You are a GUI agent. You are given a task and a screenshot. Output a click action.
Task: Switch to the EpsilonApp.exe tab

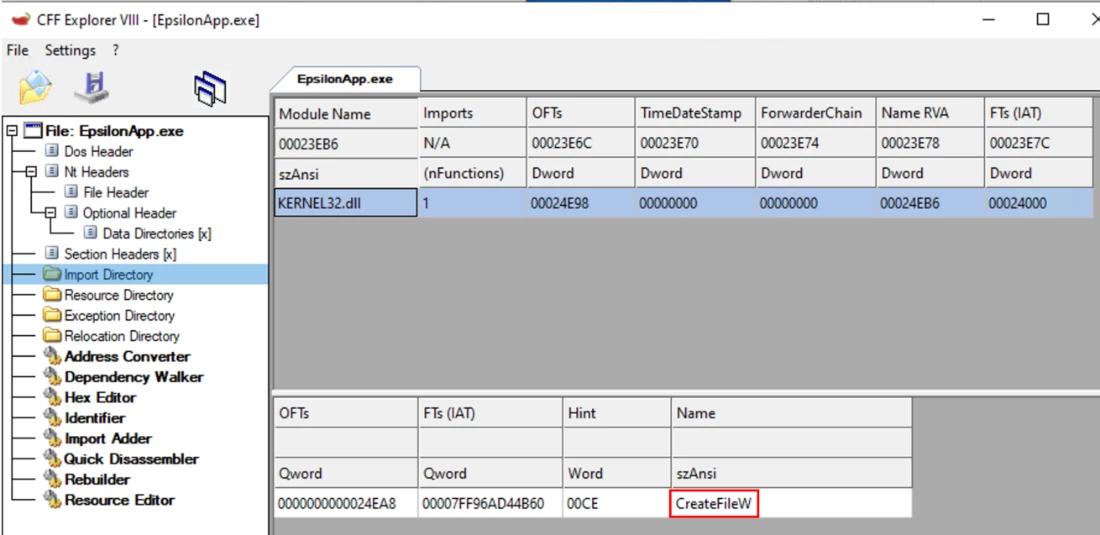345,79
